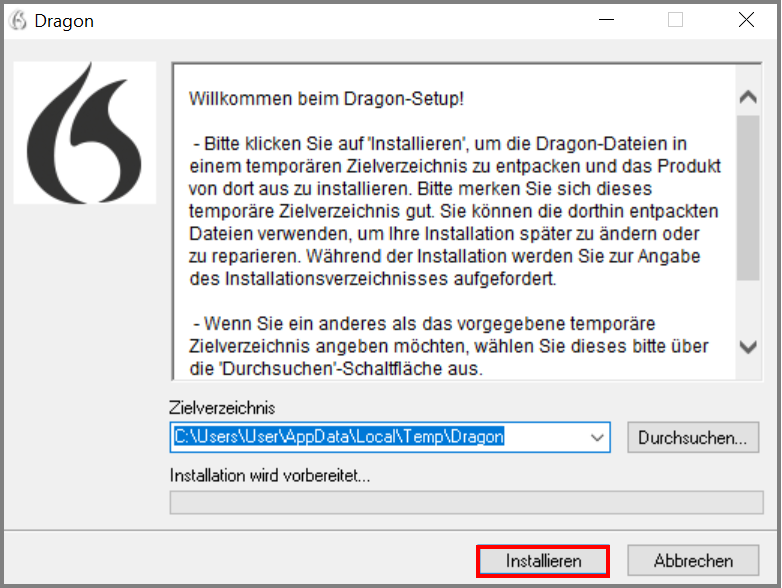Click the Abbrechen button
Image resolution: width=782 pixels, height=588 pixels.
point(693,561)
